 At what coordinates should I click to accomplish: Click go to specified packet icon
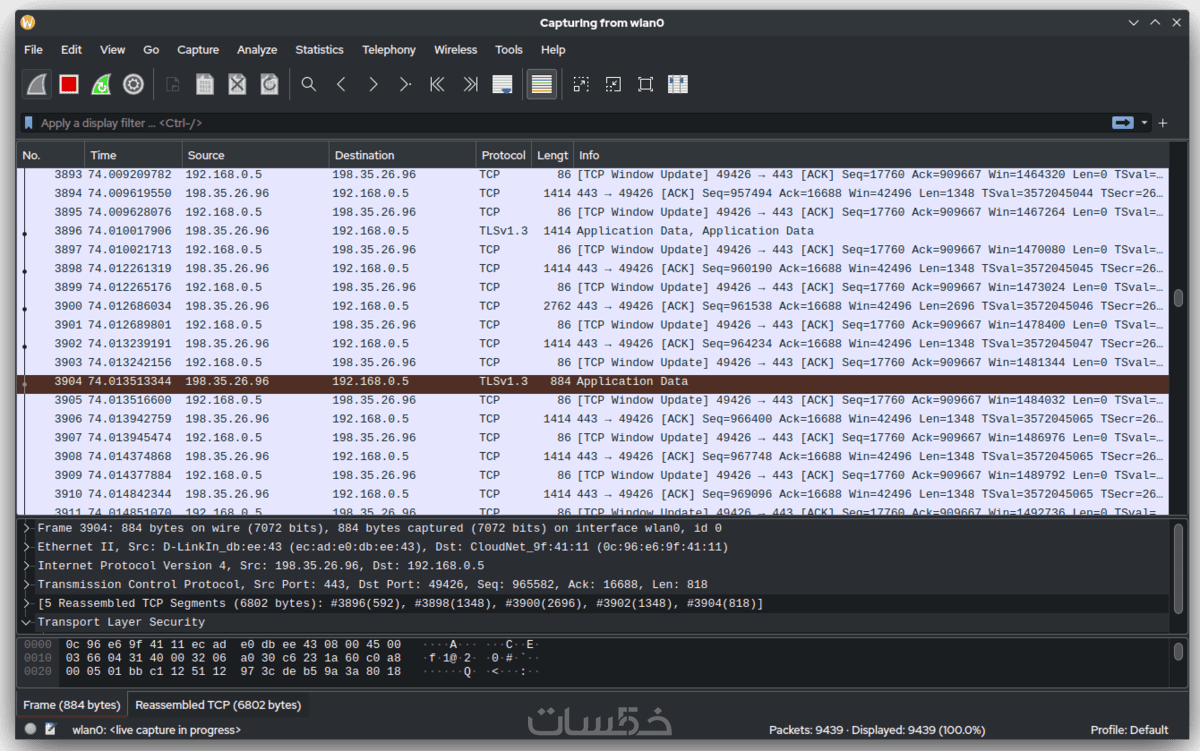405,85
